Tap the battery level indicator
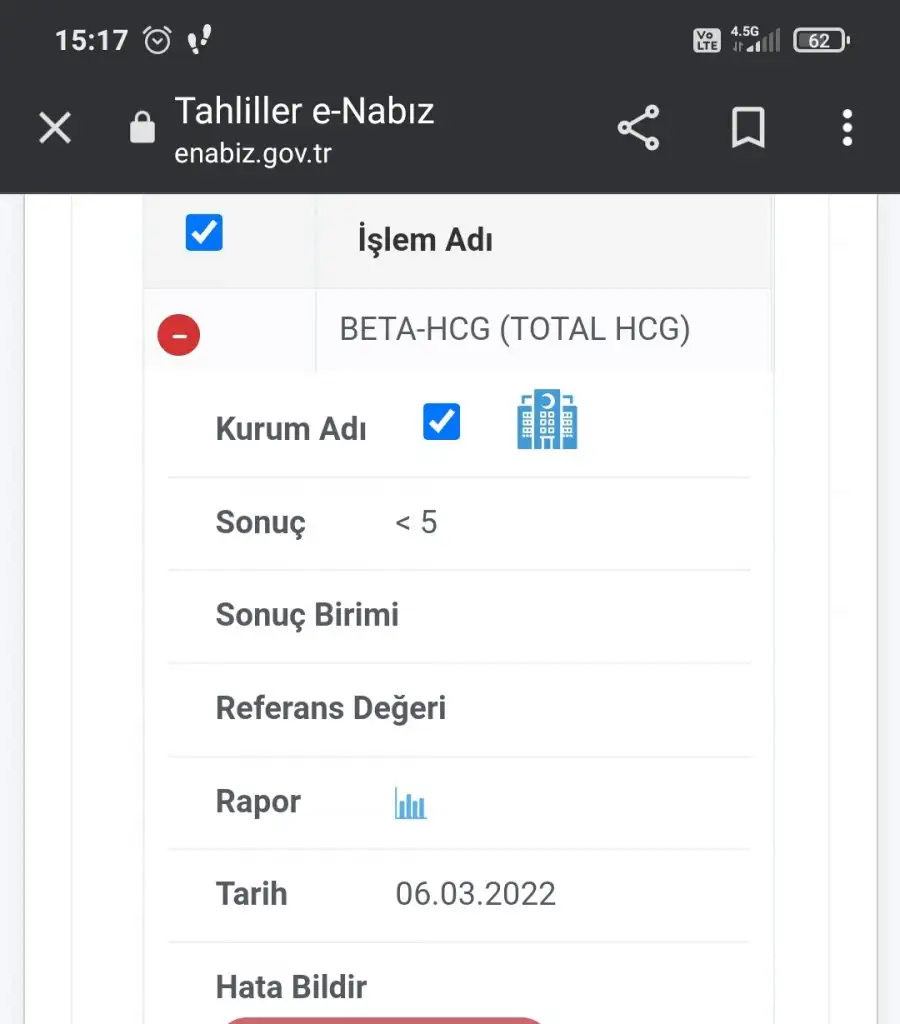The image size is (900, 1024). pos(822,40)
